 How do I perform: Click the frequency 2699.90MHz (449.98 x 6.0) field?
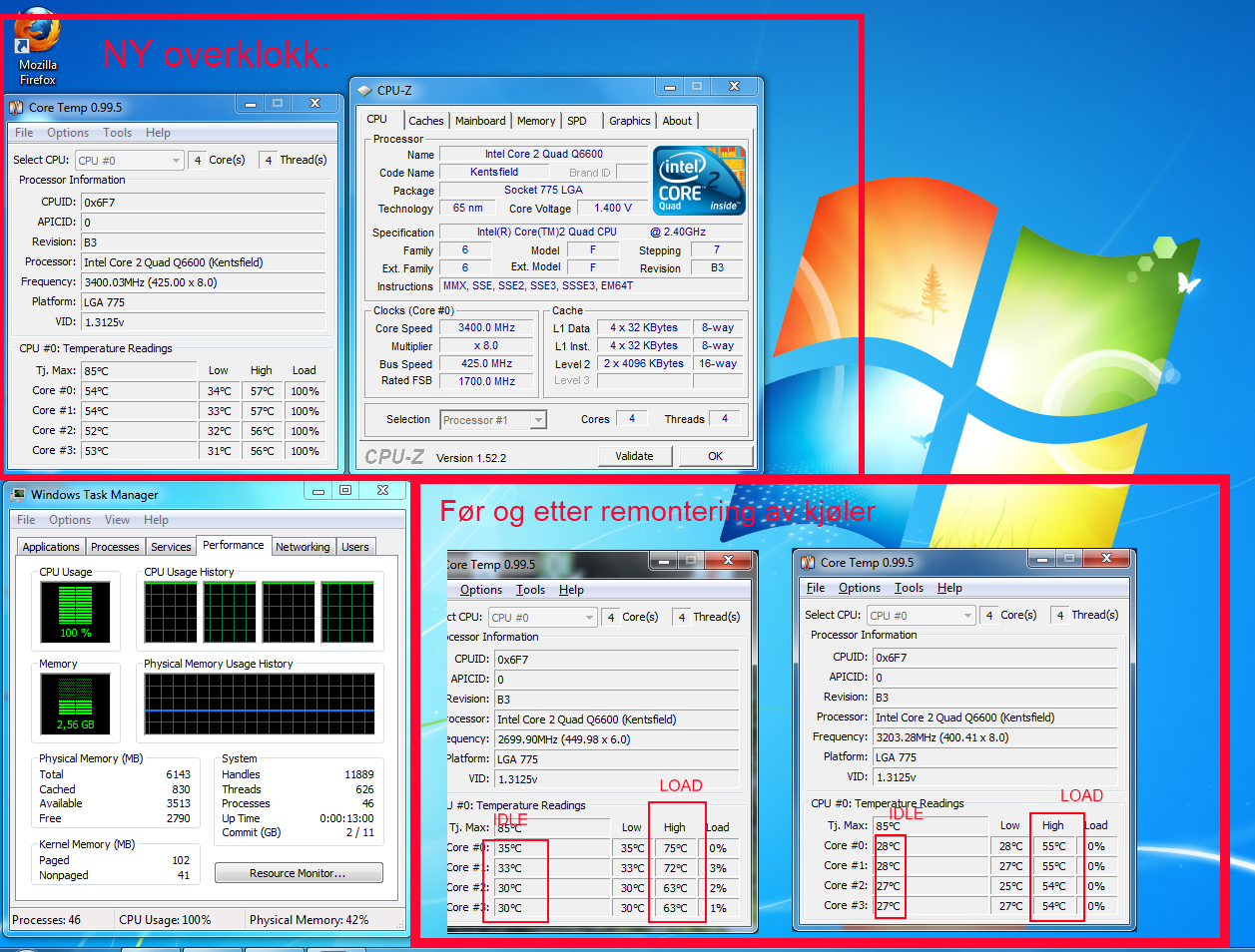(617, 739)
